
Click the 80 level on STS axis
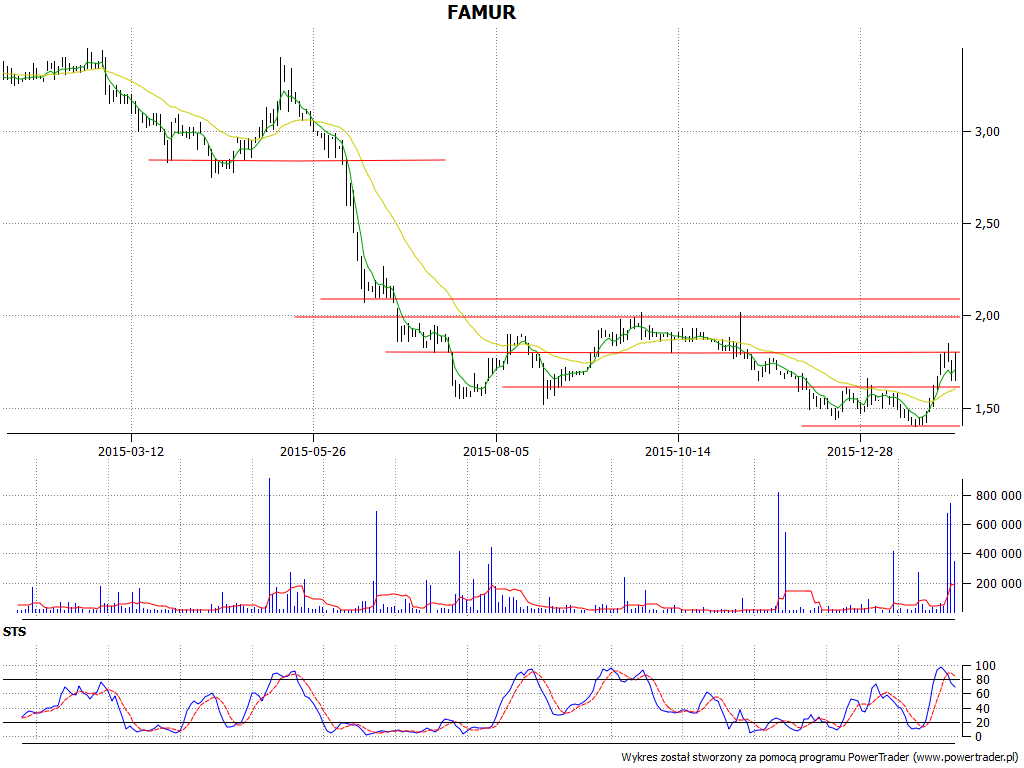point(985,680)
